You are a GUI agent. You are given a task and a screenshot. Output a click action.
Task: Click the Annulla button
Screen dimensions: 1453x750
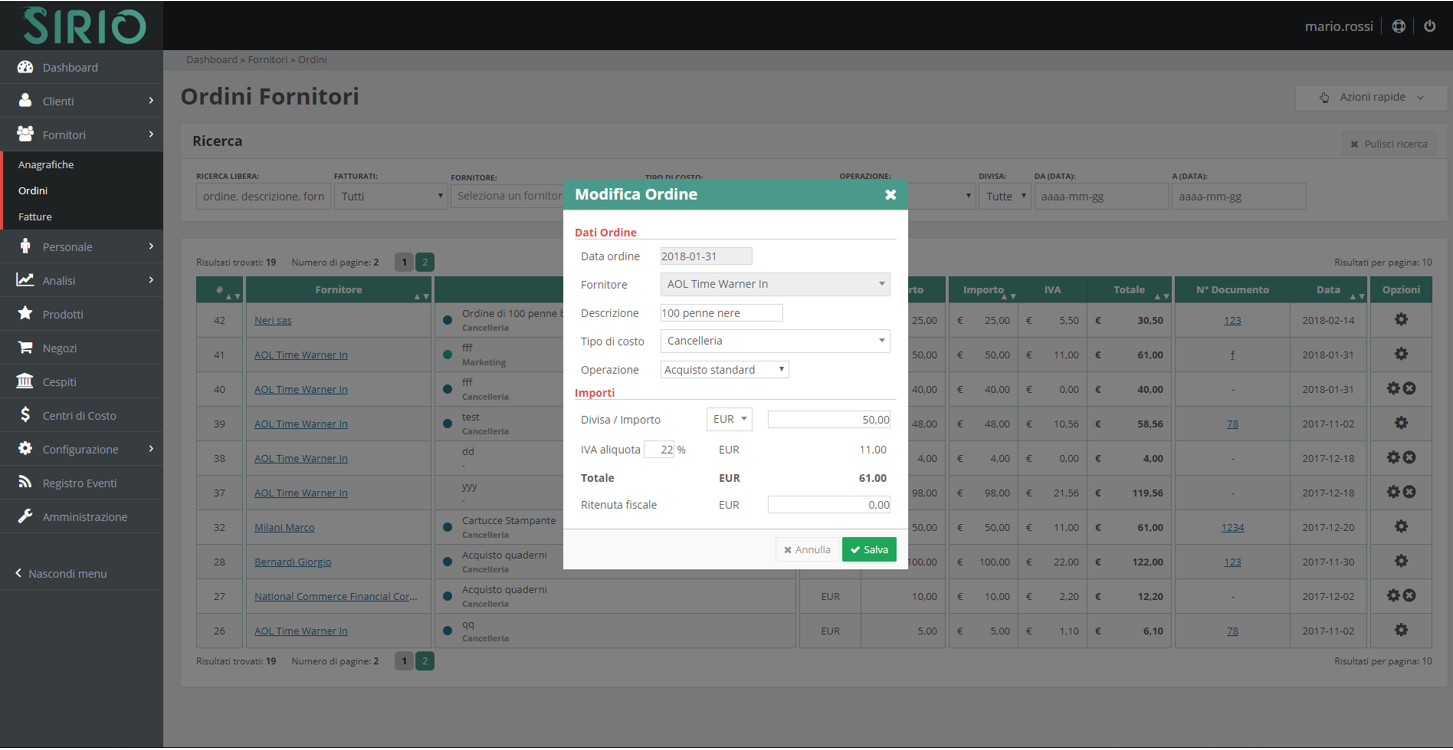click(807, 550)
